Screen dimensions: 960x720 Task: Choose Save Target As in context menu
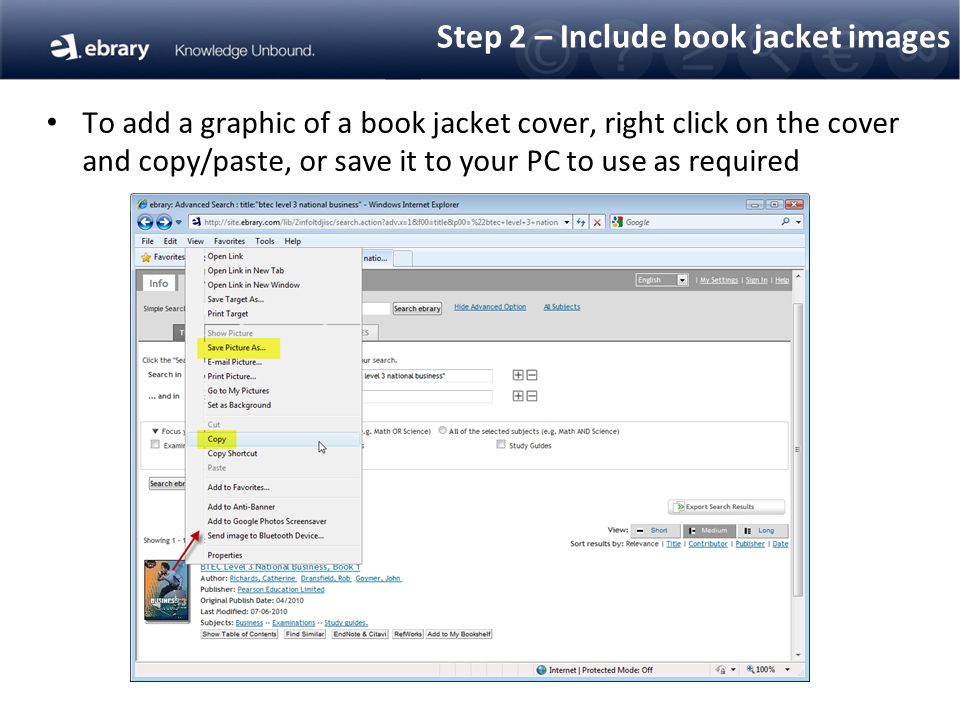[x=236, y=299]
